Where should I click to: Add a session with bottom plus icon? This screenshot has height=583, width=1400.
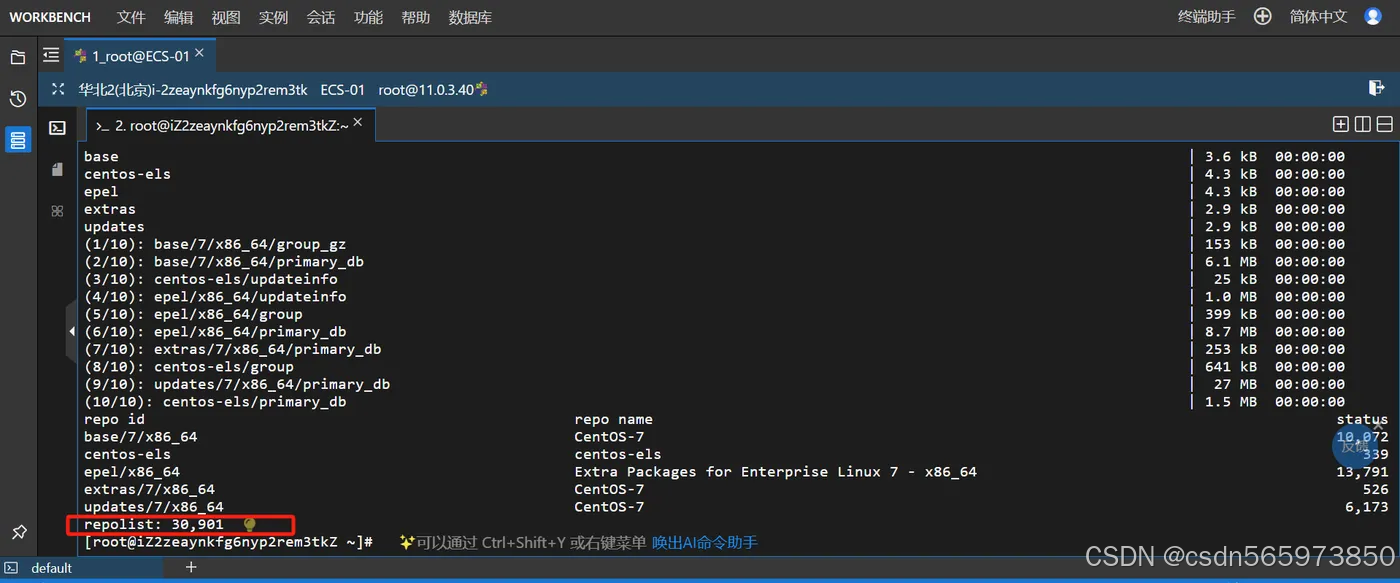[x=191, y=567]
